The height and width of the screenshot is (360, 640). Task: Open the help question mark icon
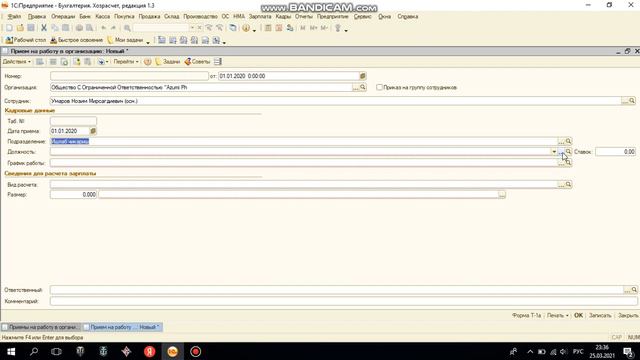(x=246, y=28)
